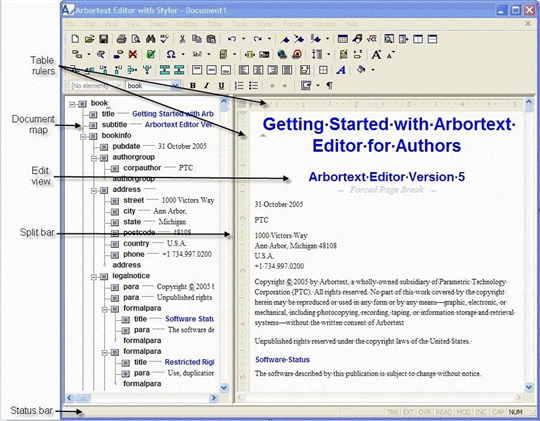Click the Insert table icon
The height and width of the screenshot is (421, 540).
[x=342, y=39]
